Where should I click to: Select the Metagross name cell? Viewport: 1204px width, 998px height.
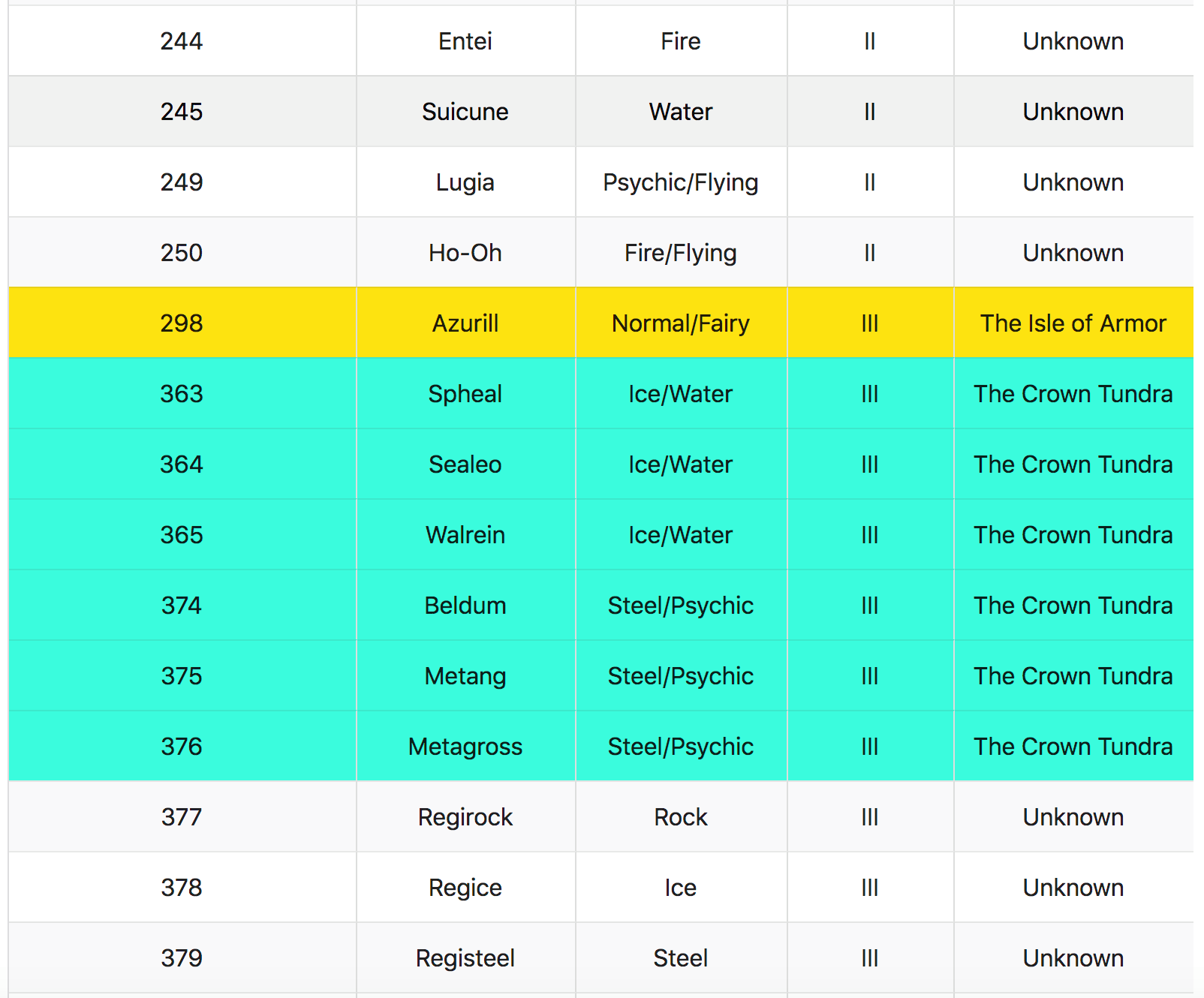(465, 746)
